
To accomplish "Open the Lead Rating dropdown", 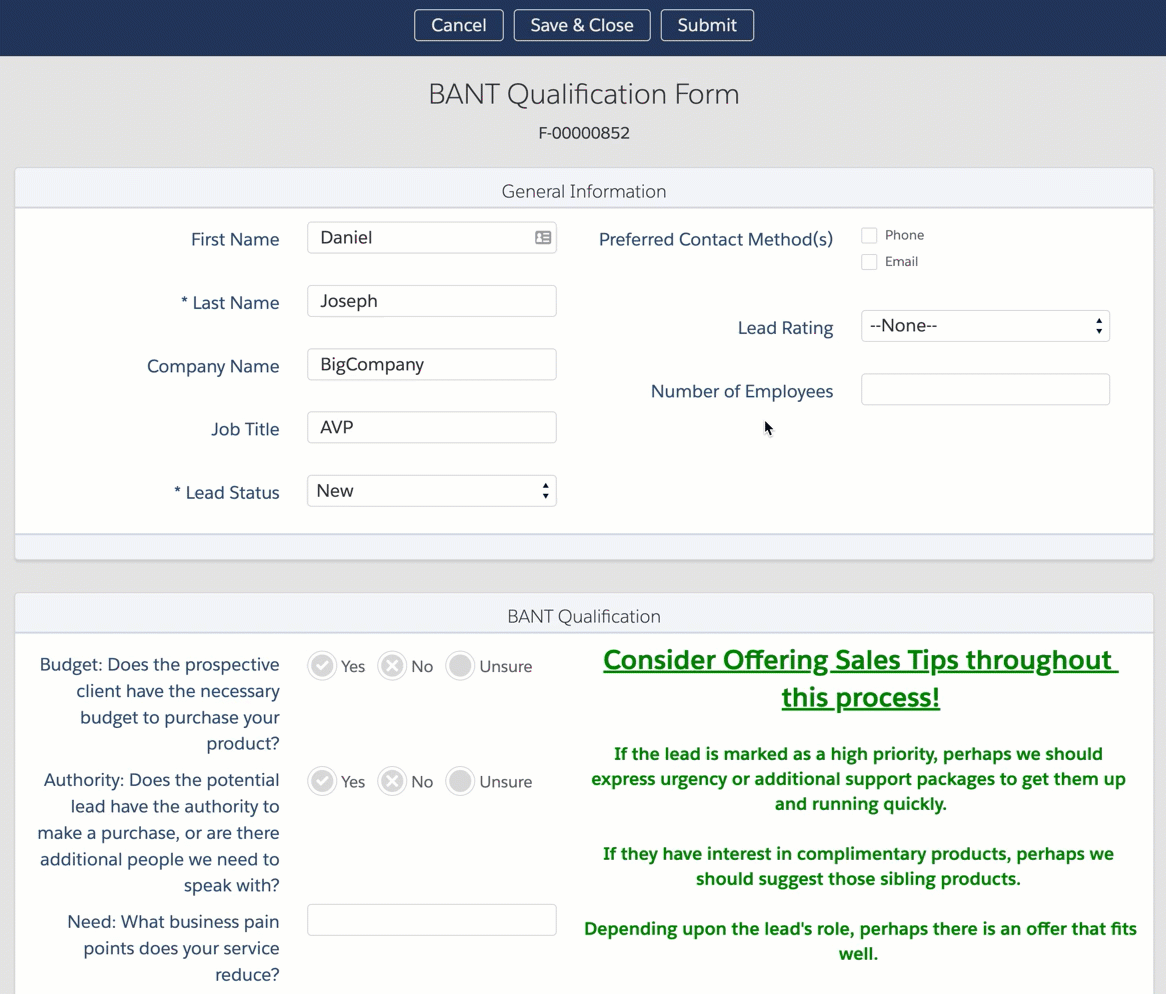I will pos(985,326).
